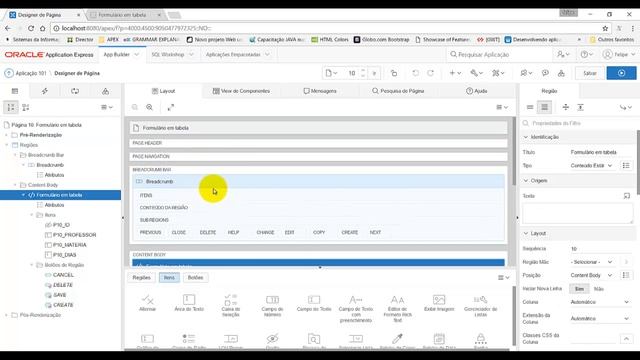Open the Help question mark menu
The width and height of the screenshot is (640, 360).
pyautogui.click(x=587, y=54)
